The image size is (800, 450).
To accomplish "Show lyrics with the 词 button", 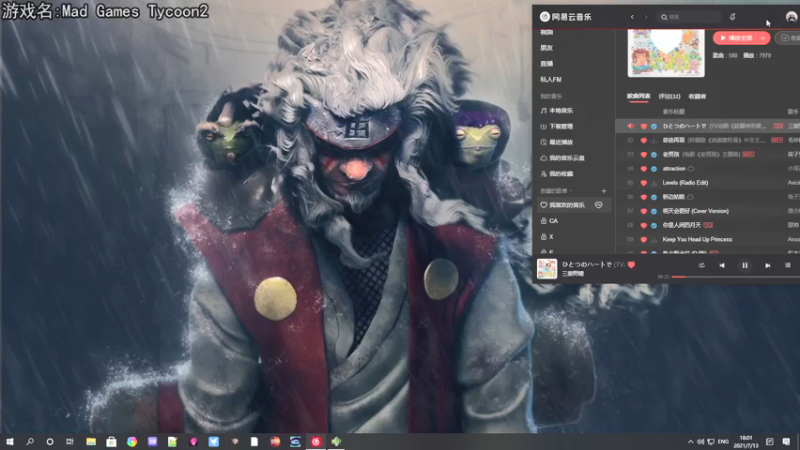I will coord(788,265).
